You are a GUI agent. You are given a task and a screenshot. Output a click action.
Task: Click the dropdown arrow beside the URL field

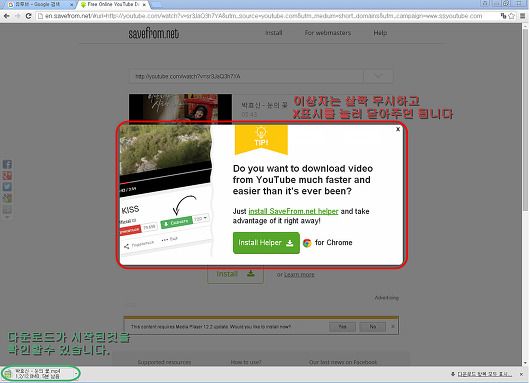point(378,76)
